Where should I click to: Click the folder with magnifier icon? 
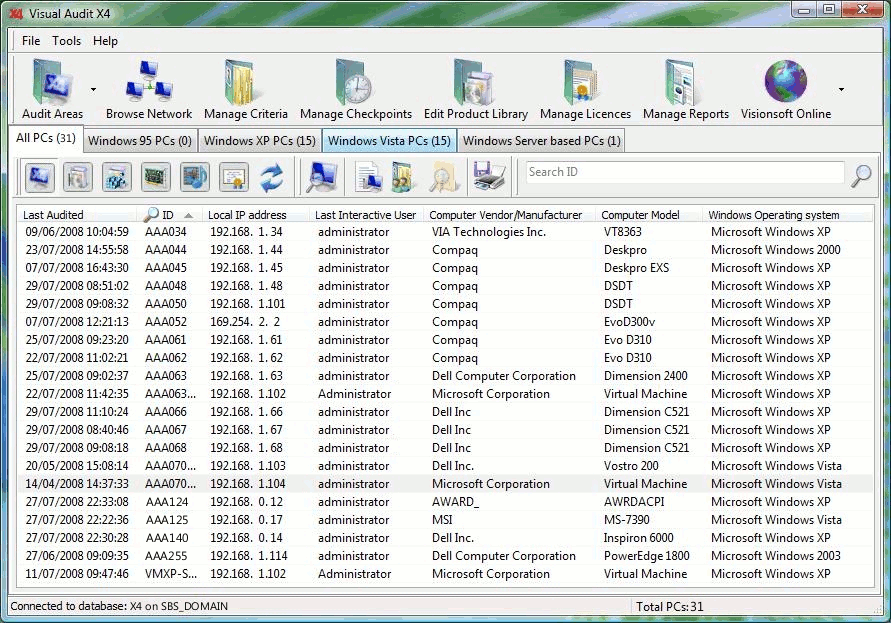[x=442, y=177]
